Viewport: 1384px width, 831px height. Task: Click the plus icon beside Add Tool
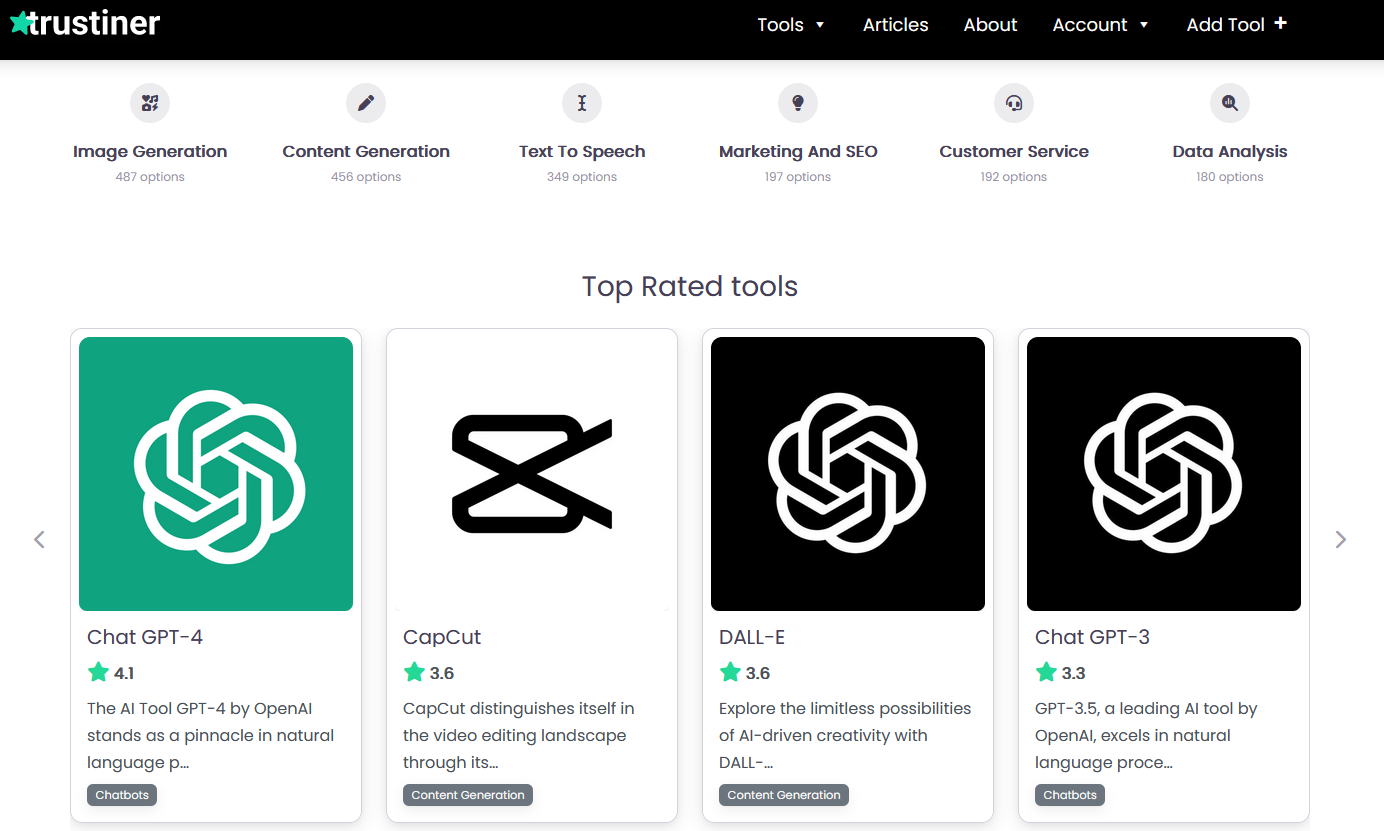1281,23
